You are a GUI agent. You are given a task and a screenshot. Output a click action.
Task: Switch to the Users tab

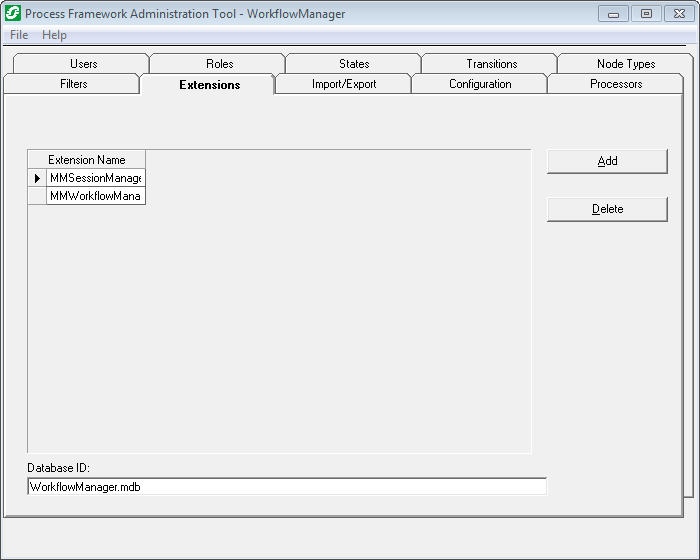84,64
